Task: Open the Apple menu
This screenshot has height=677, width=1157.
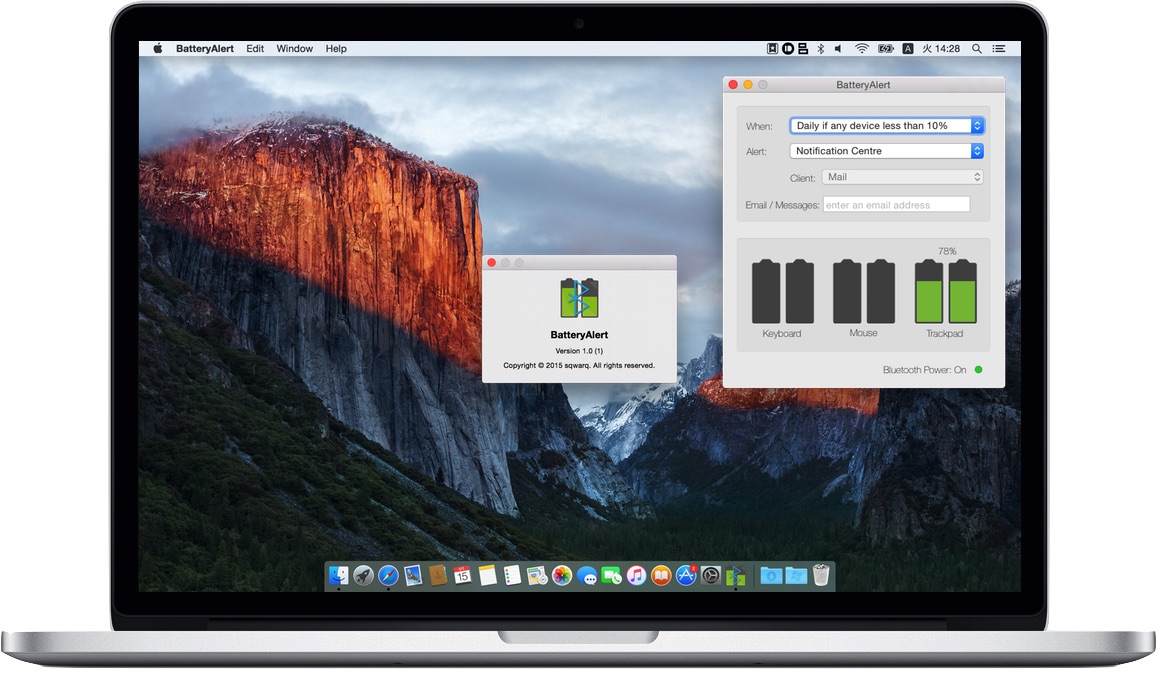Action: pos(157,49)
